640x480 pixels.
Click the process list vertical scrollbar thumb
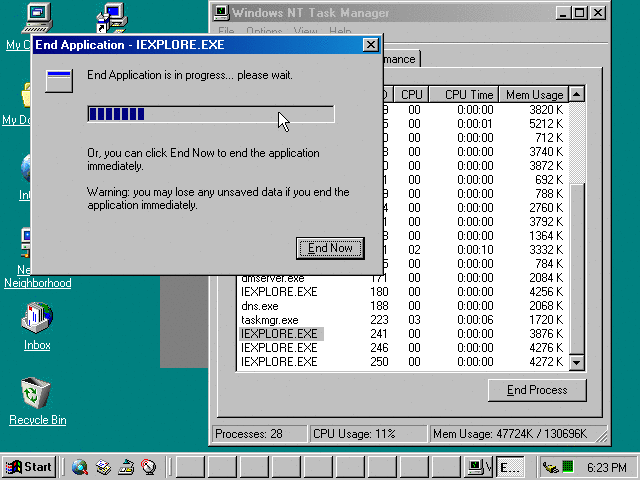click(577, 268)
